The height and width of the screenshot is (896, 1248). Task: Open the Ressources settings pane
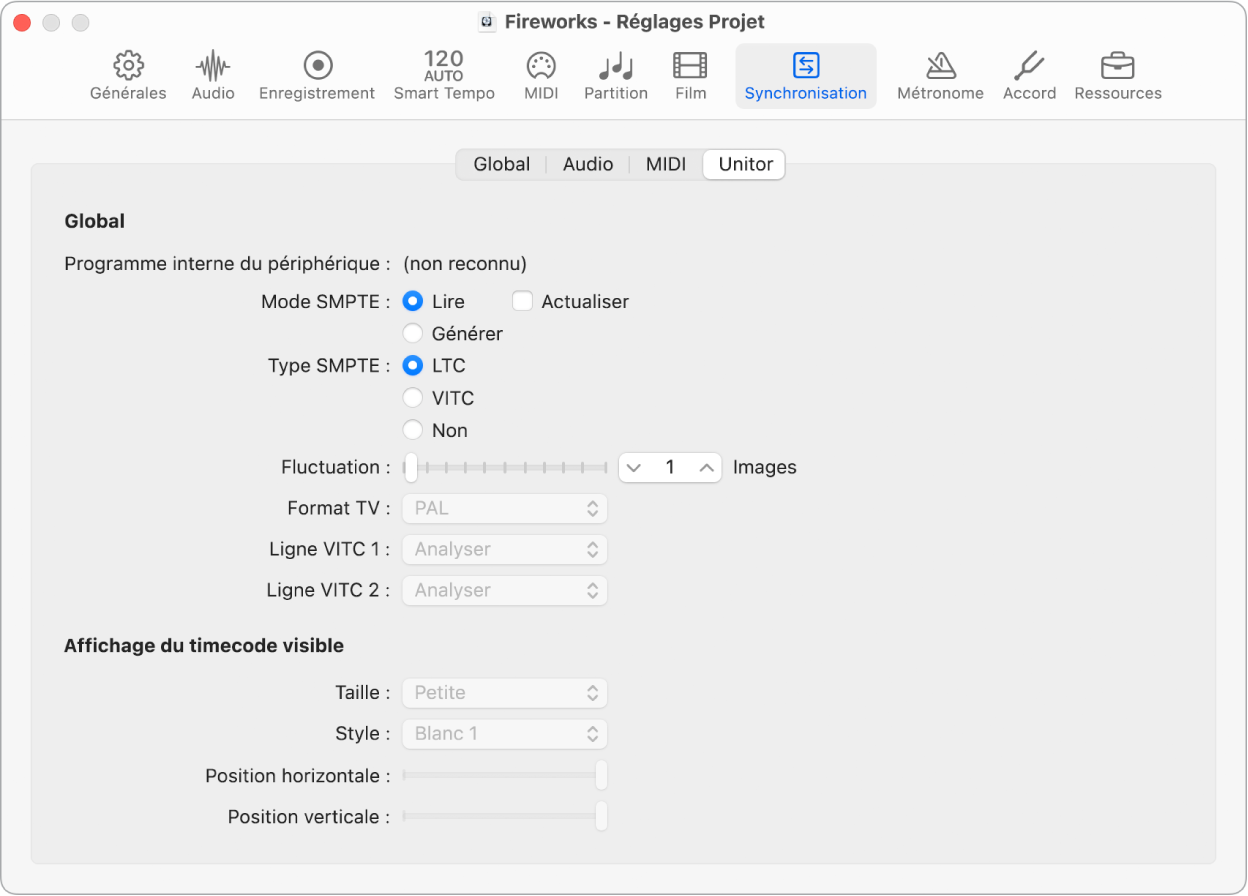pyautogui.click(x=1118, y=76)
